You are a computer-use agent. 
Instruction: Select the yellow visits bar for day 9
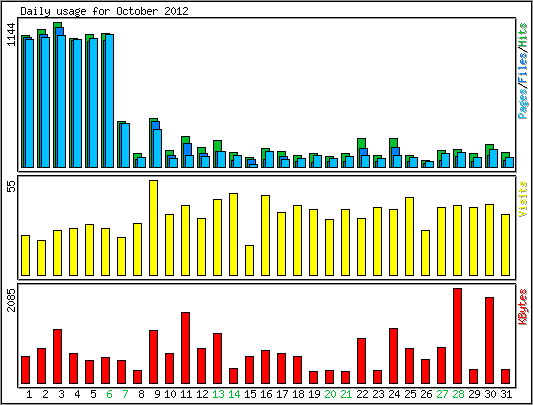pos(153,228)
